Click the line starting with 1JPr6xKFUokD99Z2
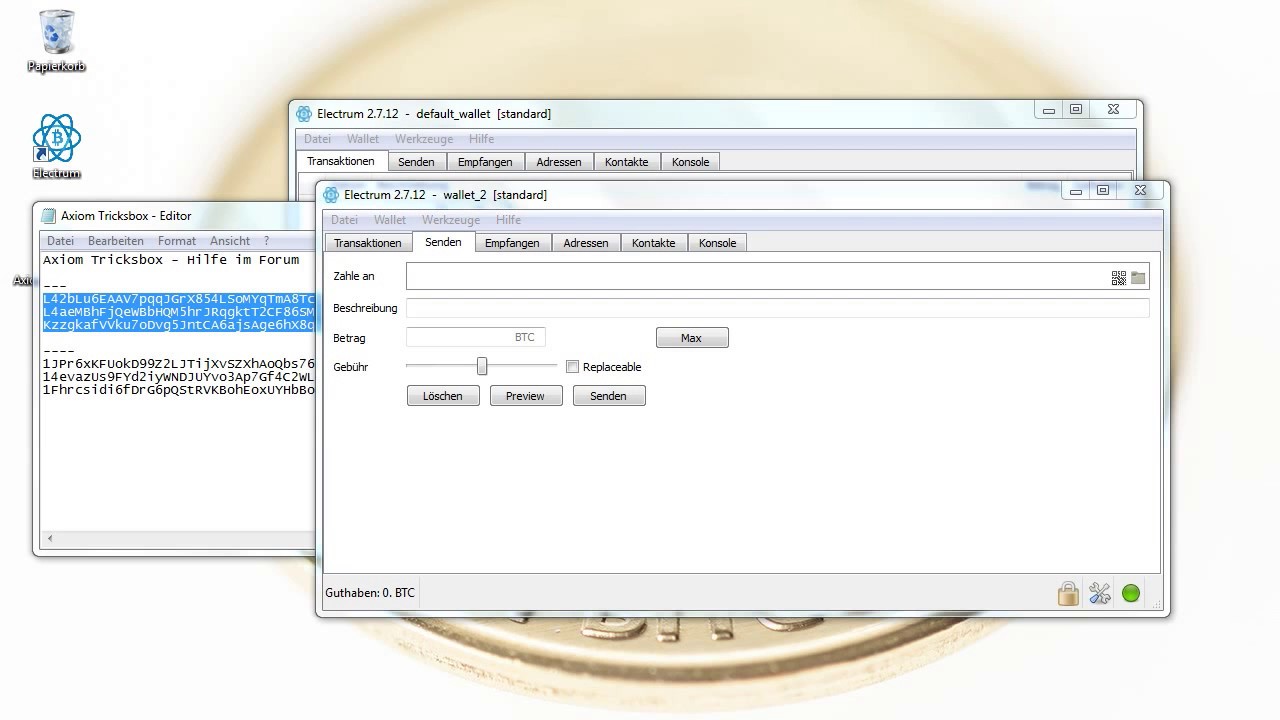This screenshot has height=720, width=1280. 179,363
